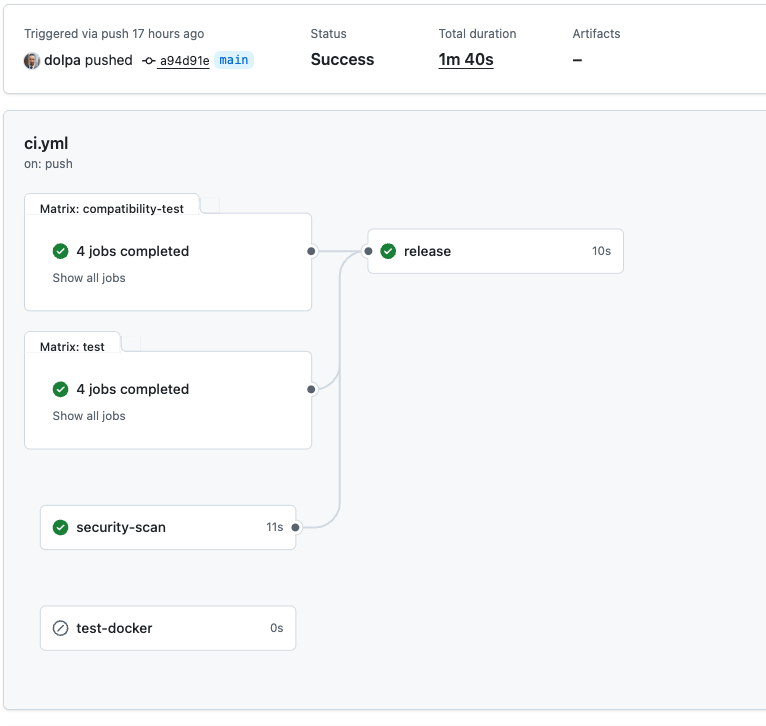Open commit a94d91e link

184,61
